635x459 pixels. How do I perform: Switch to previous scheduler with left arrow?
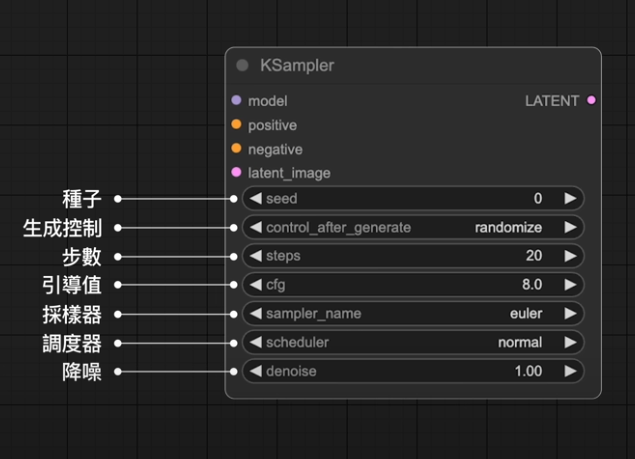pos(255,343)
